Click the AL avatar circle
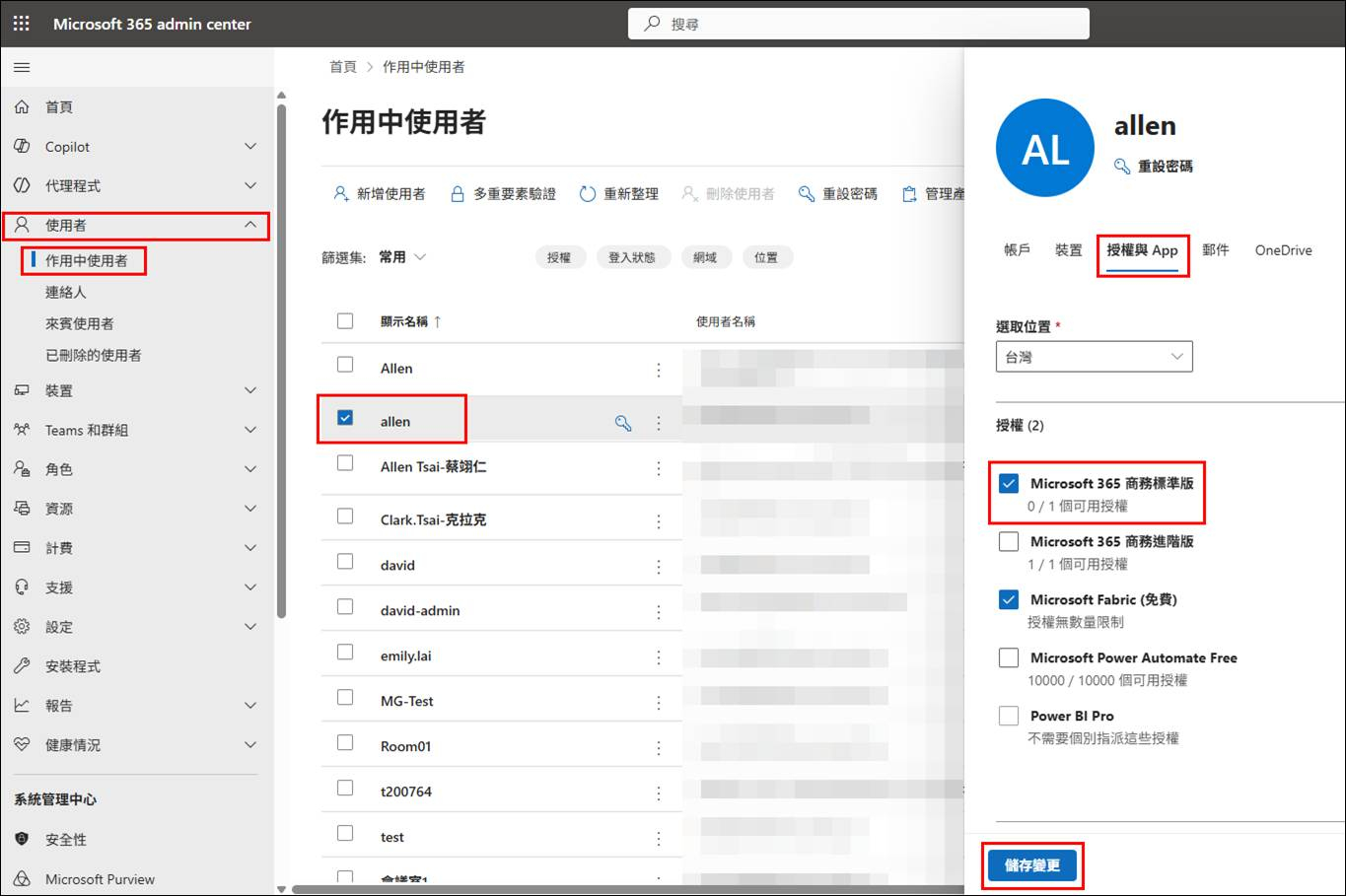Image resolution: width=1346 pixels, height=896 pixels. tap(1045, 148)
